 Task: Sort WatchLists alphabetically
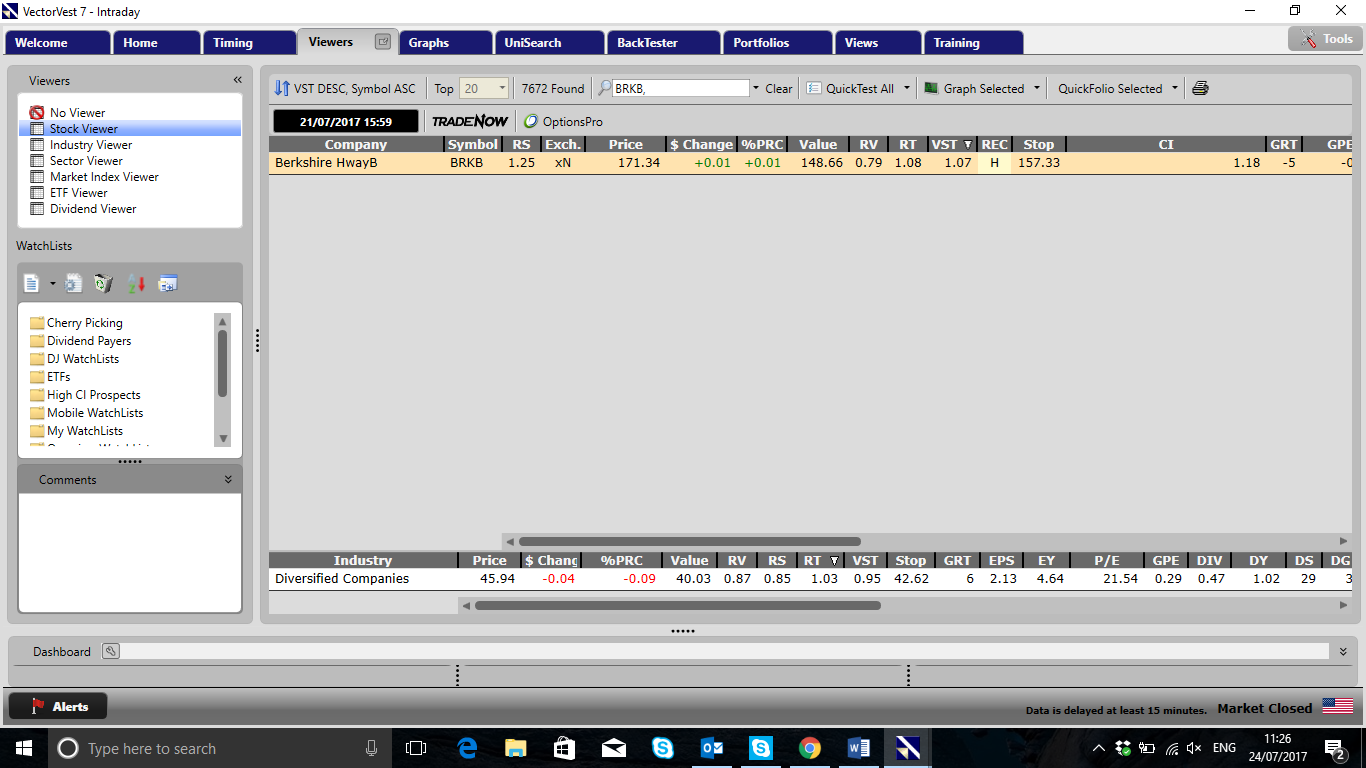tap(136, 283)
